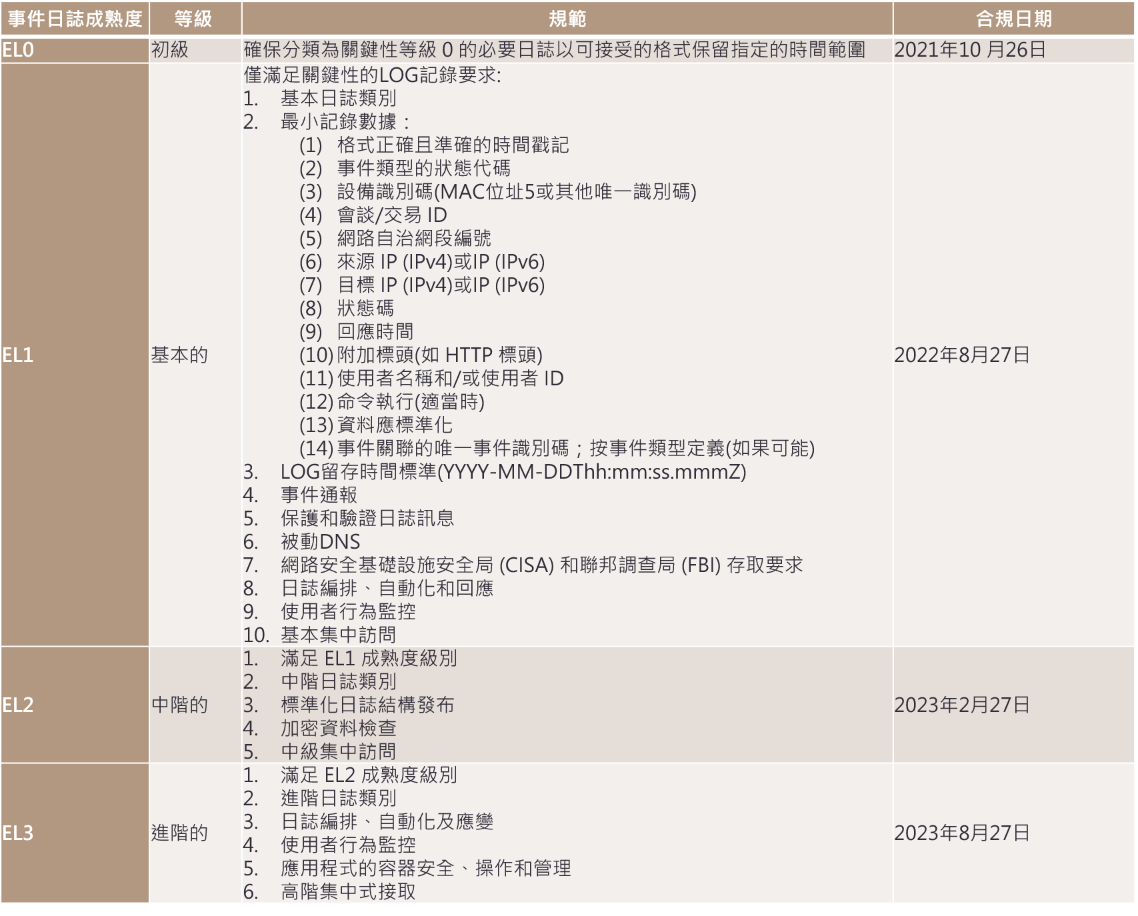Select the 合規日期 column header
The width and height of the screenshot is (1138, 916).
pyautogui.click(x=1013, y=19)
